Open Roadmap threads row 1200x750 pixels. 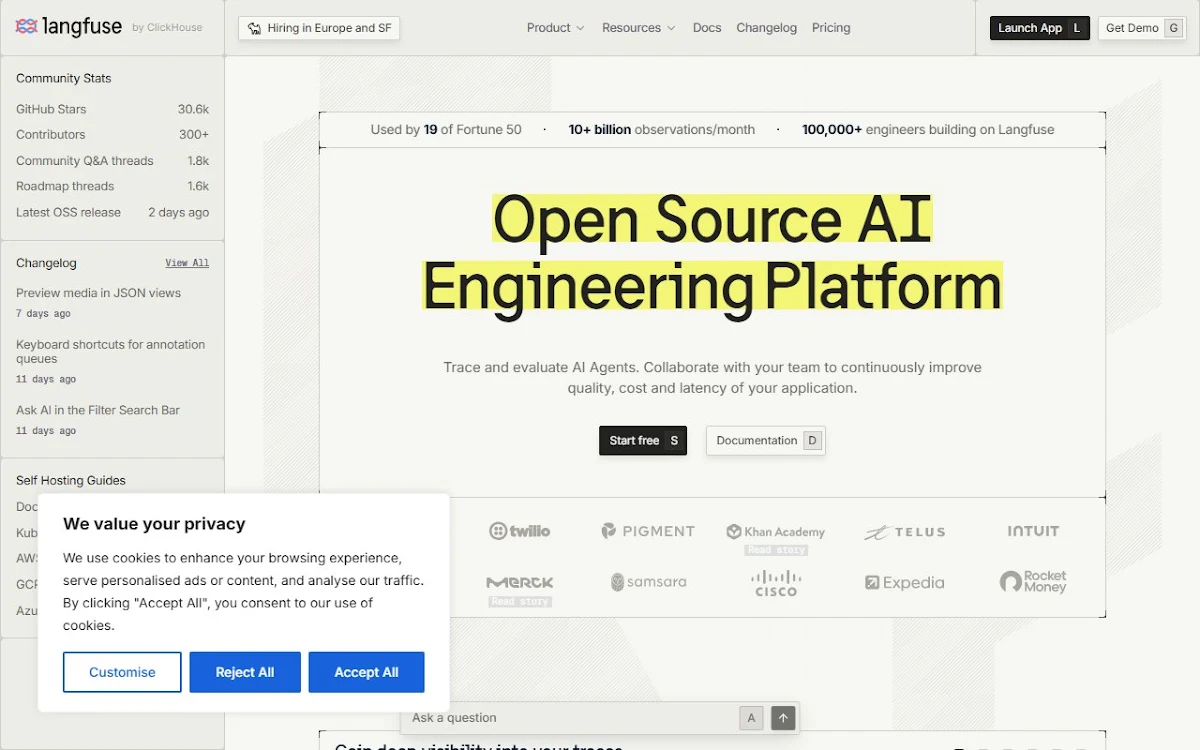click(x=112, y=186)
